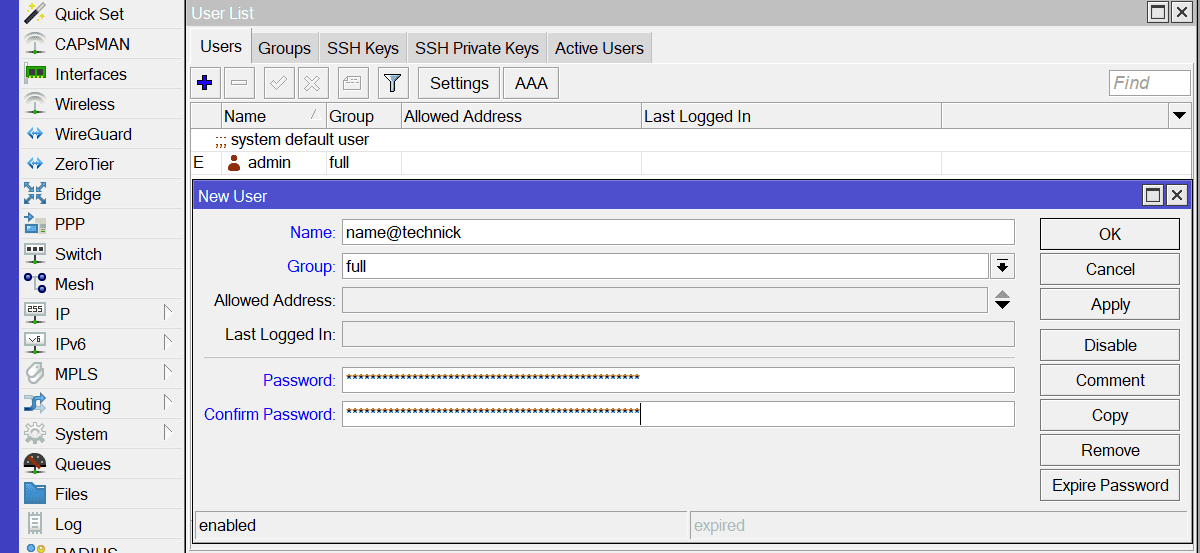The width and height of the screenshot is (1200, 553).
Task: Open the filter funnel icon
Action: [x=393, y=83]
